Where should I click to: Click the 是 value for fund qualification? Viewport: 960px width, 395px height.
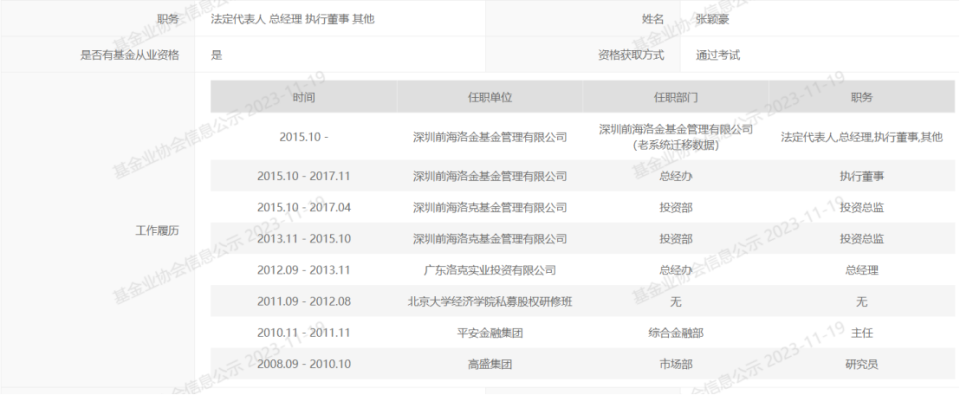pos(217,55)
